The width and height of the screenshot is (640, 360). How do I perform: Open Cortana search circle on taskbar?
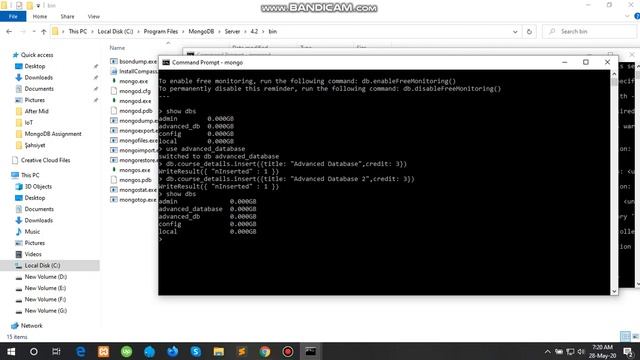click(34, 351)
